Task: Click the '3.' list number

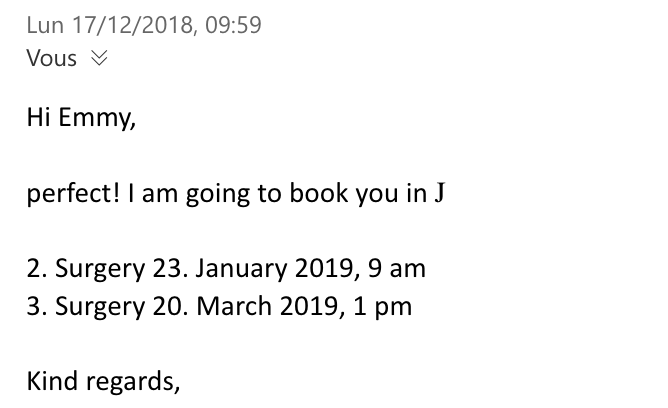Action: point(37,306)
